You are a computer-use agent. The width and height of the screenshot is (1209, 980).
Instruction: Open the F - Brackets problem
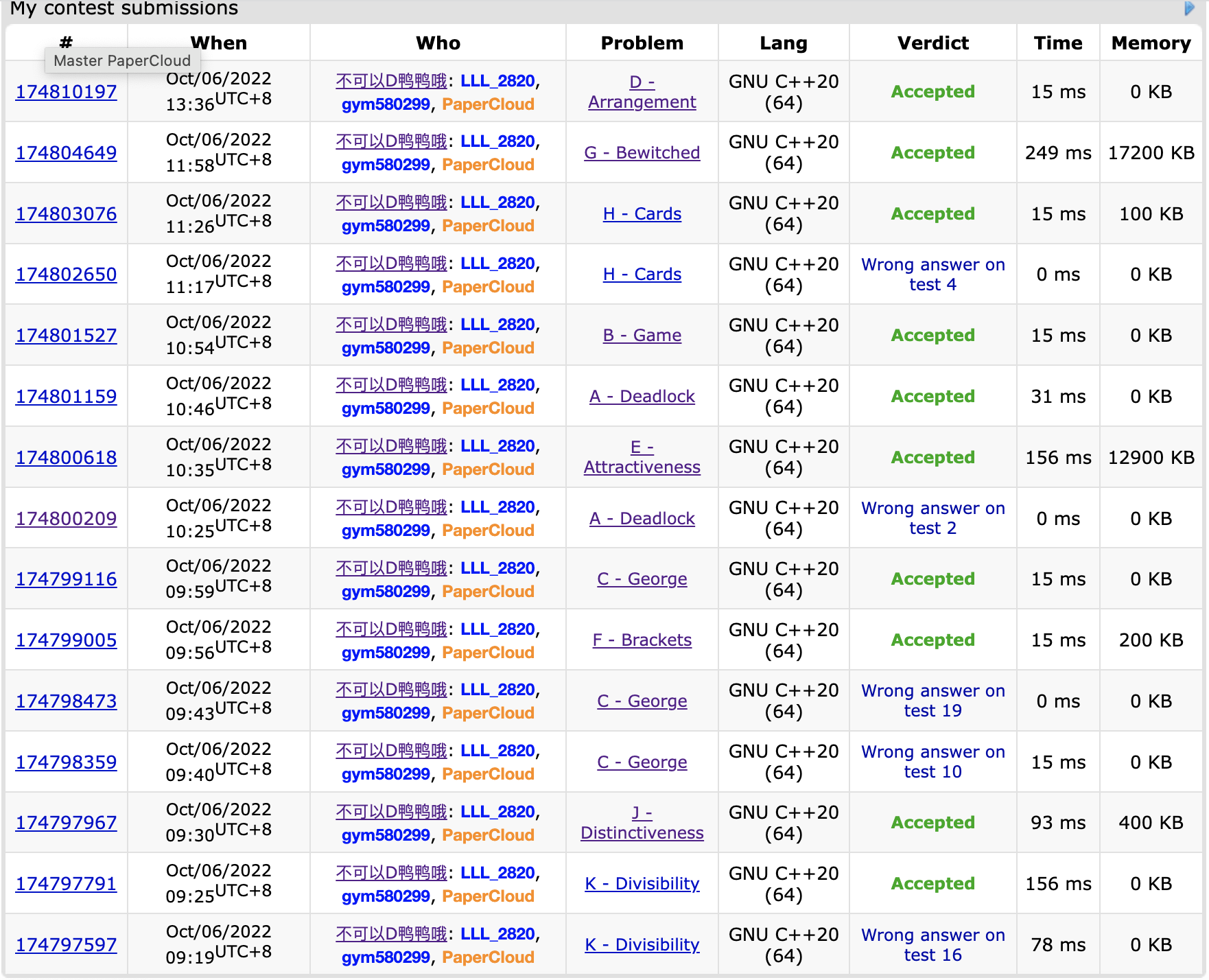(642, 640)
